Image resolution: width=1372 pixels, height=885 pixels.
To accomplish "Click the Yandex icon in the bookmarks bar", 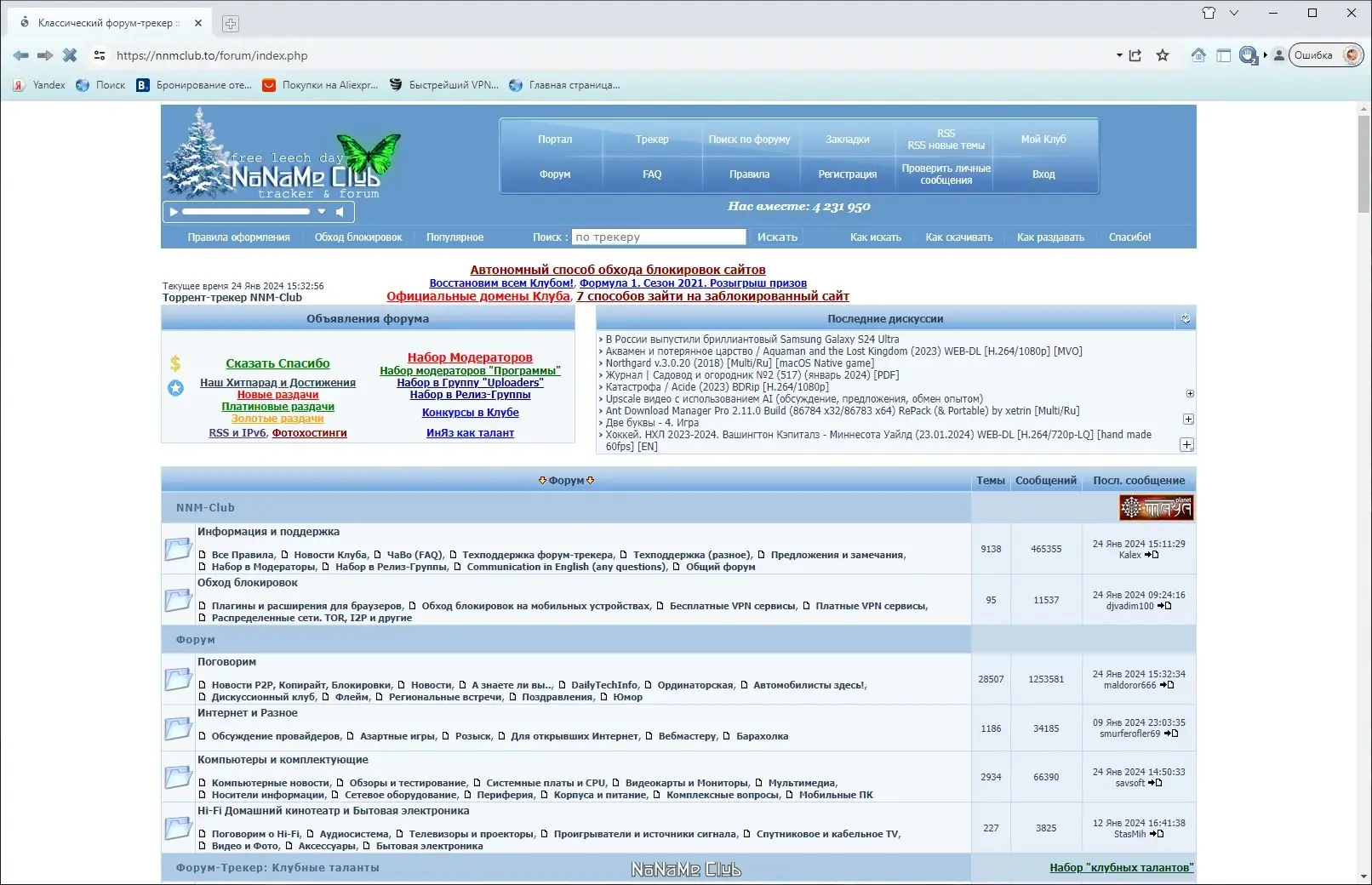I will click(x=19, y=84).
